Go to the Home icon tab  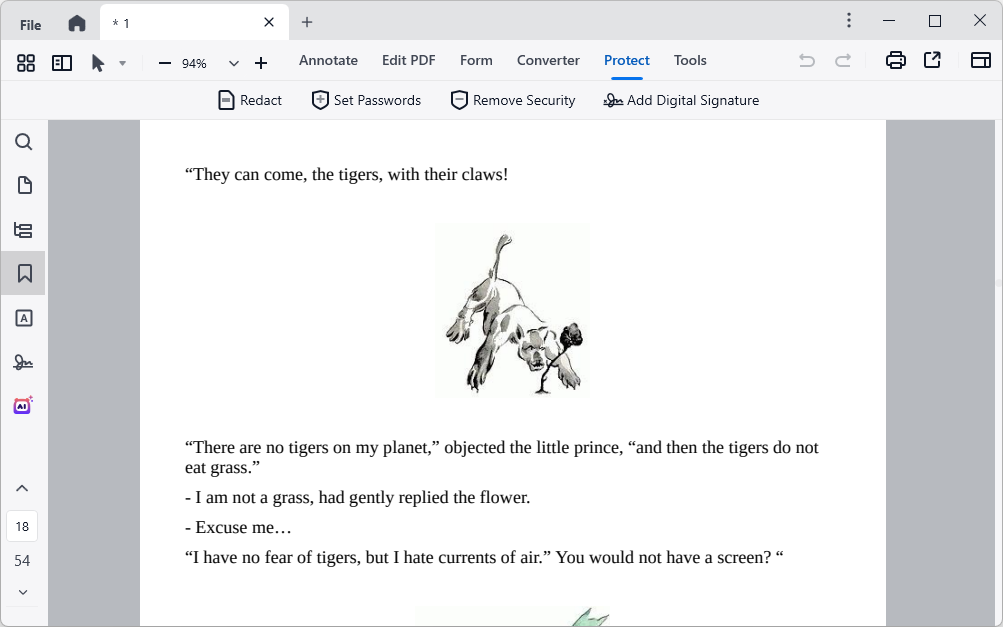(77, 23)
